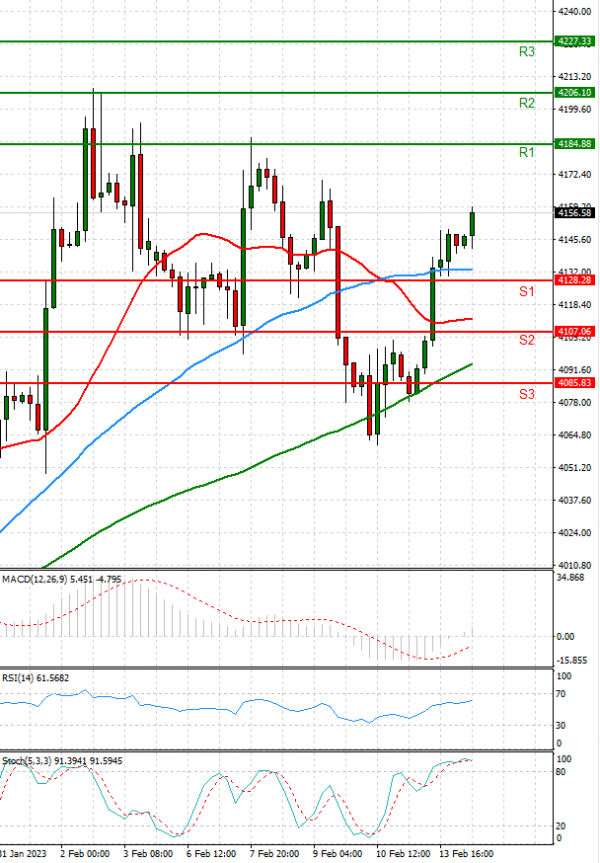Image resolution: width=600 pixels, height=863 pixels.
Task: Click the 4240.00 price scale value
Action: coord(574,12)
